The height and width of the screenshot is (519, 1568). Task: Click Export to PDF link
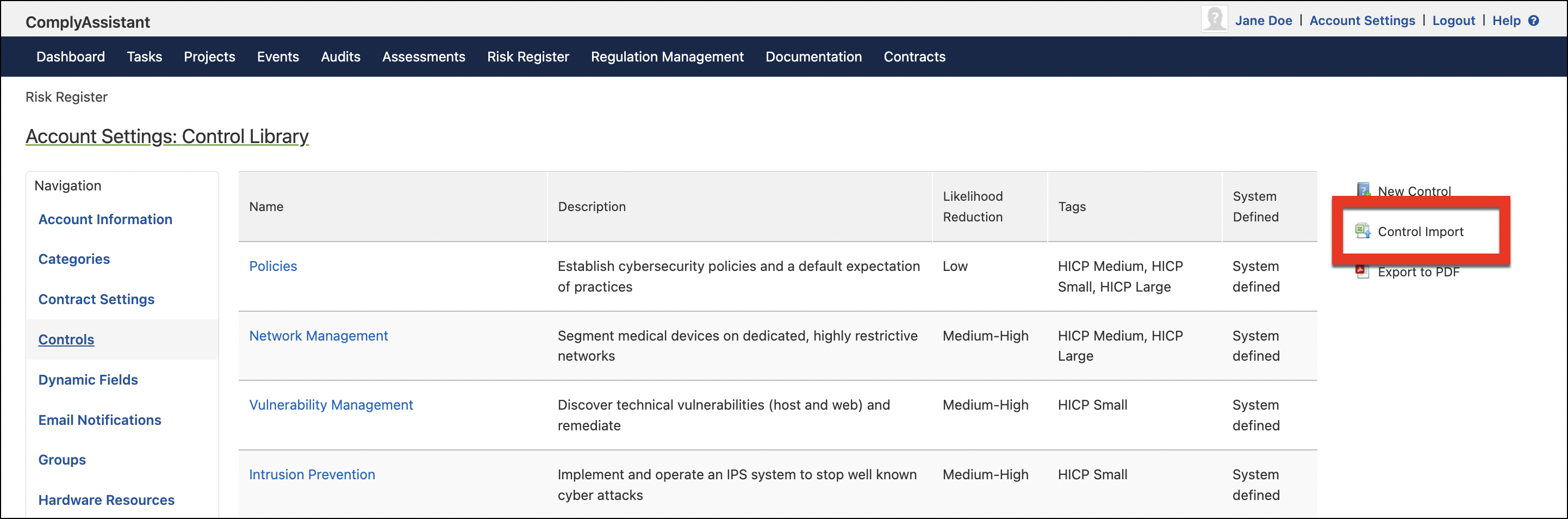(1418, 273)
